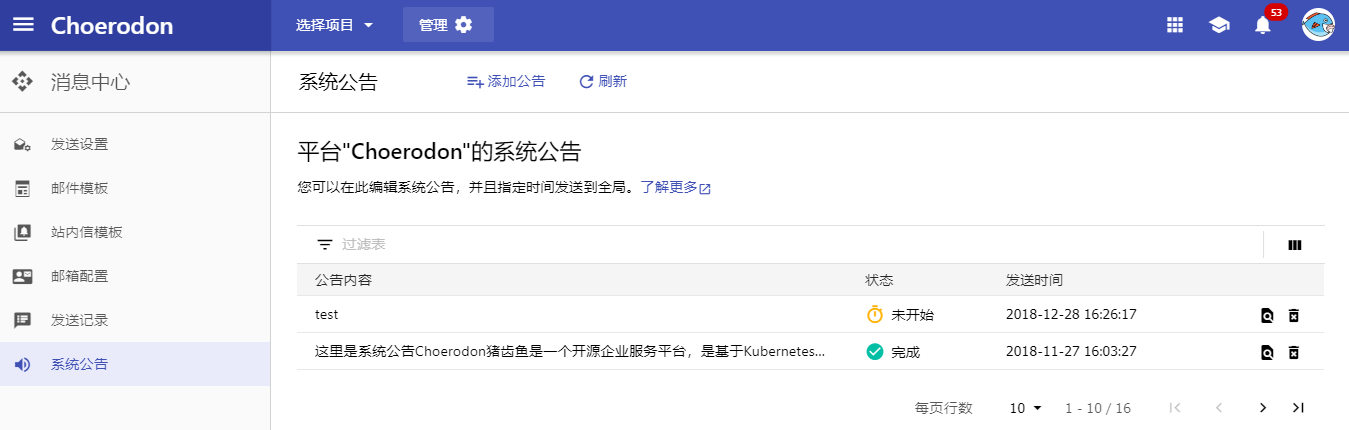Open the 了解更多 link
Screen dimensions: 1349x430
click(675, 187)
